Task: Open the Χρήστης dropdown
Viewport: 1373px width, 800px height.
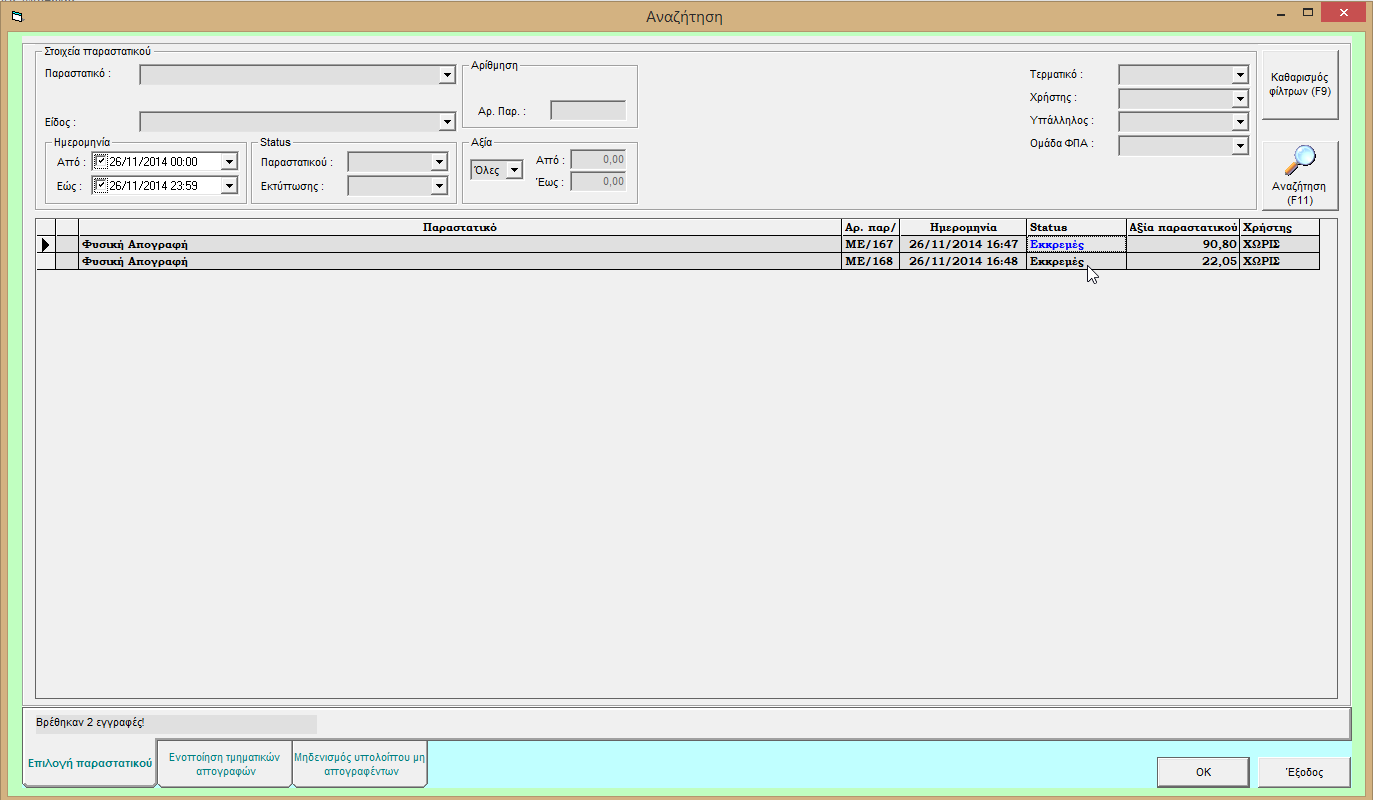Action: tap(1240, 98)
